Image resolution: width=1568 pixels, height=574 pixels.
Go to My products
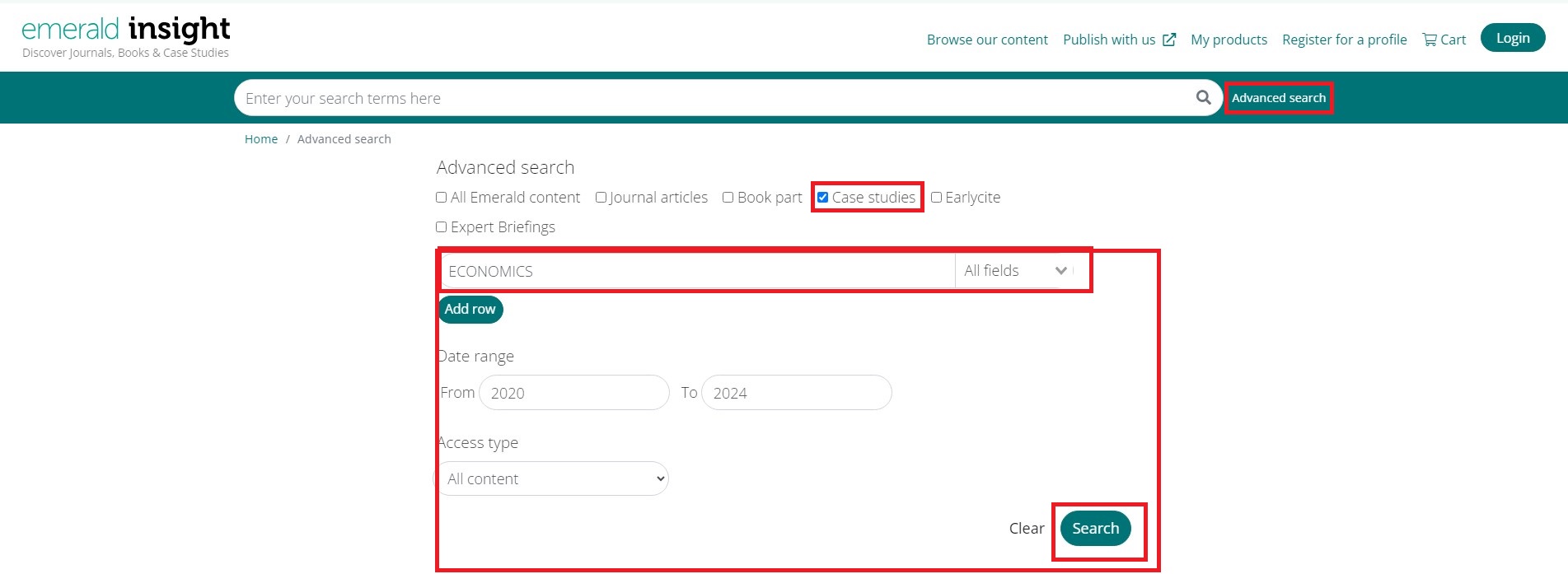point(1229,40)
